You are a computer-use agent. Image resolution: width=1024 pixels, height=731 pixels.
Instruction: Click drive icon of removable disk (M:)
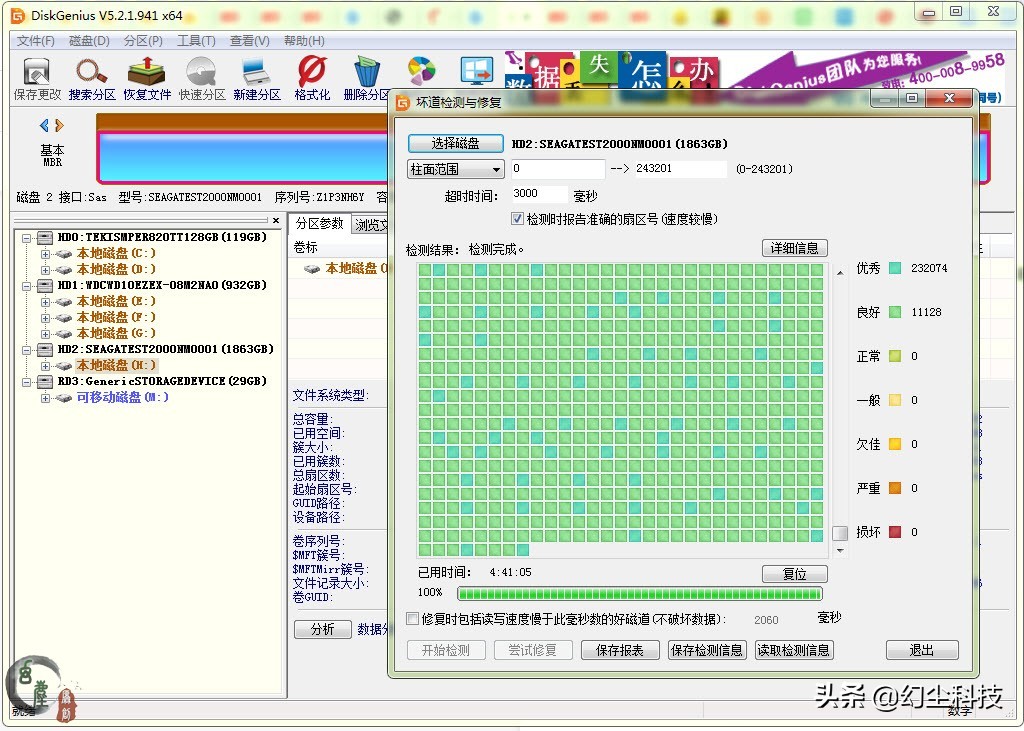tap(64, 398)
